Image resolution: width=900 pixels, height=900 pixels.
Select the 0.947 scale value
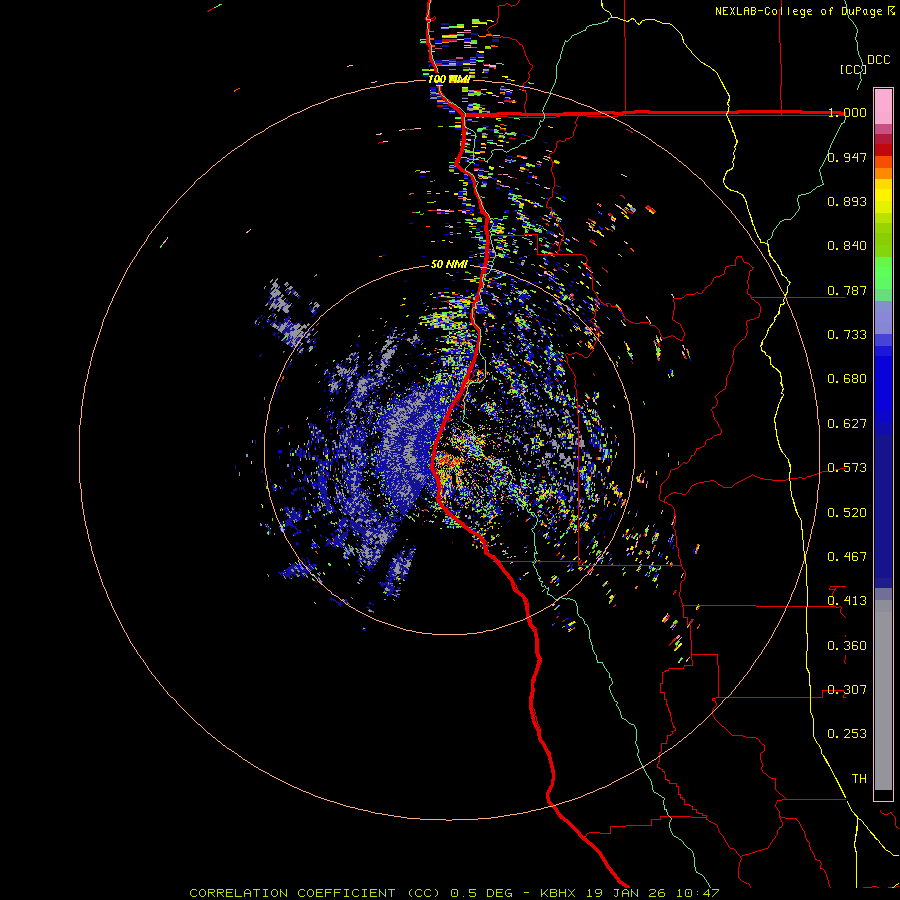847,157
